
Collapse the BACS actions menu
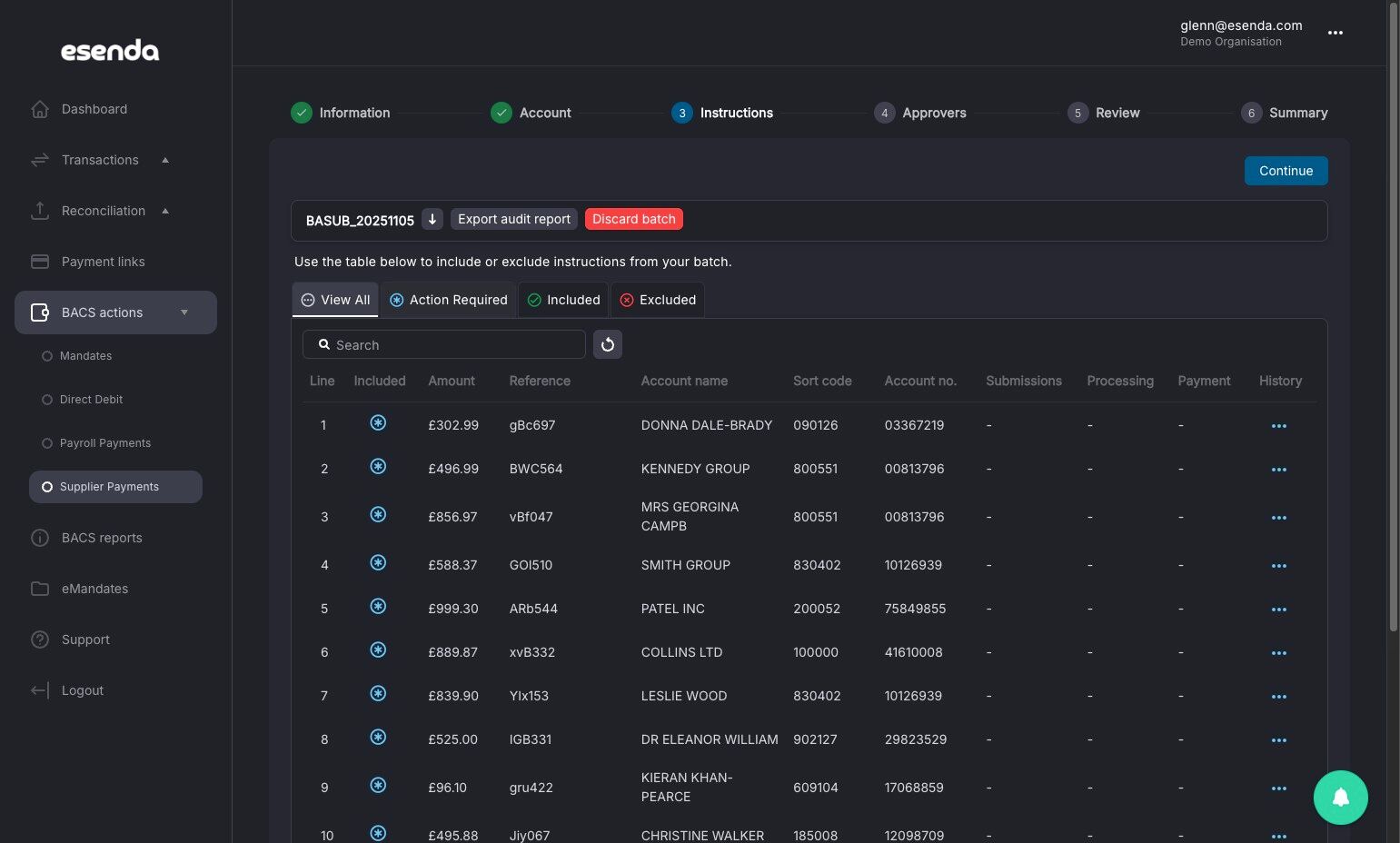pos(115,312)
